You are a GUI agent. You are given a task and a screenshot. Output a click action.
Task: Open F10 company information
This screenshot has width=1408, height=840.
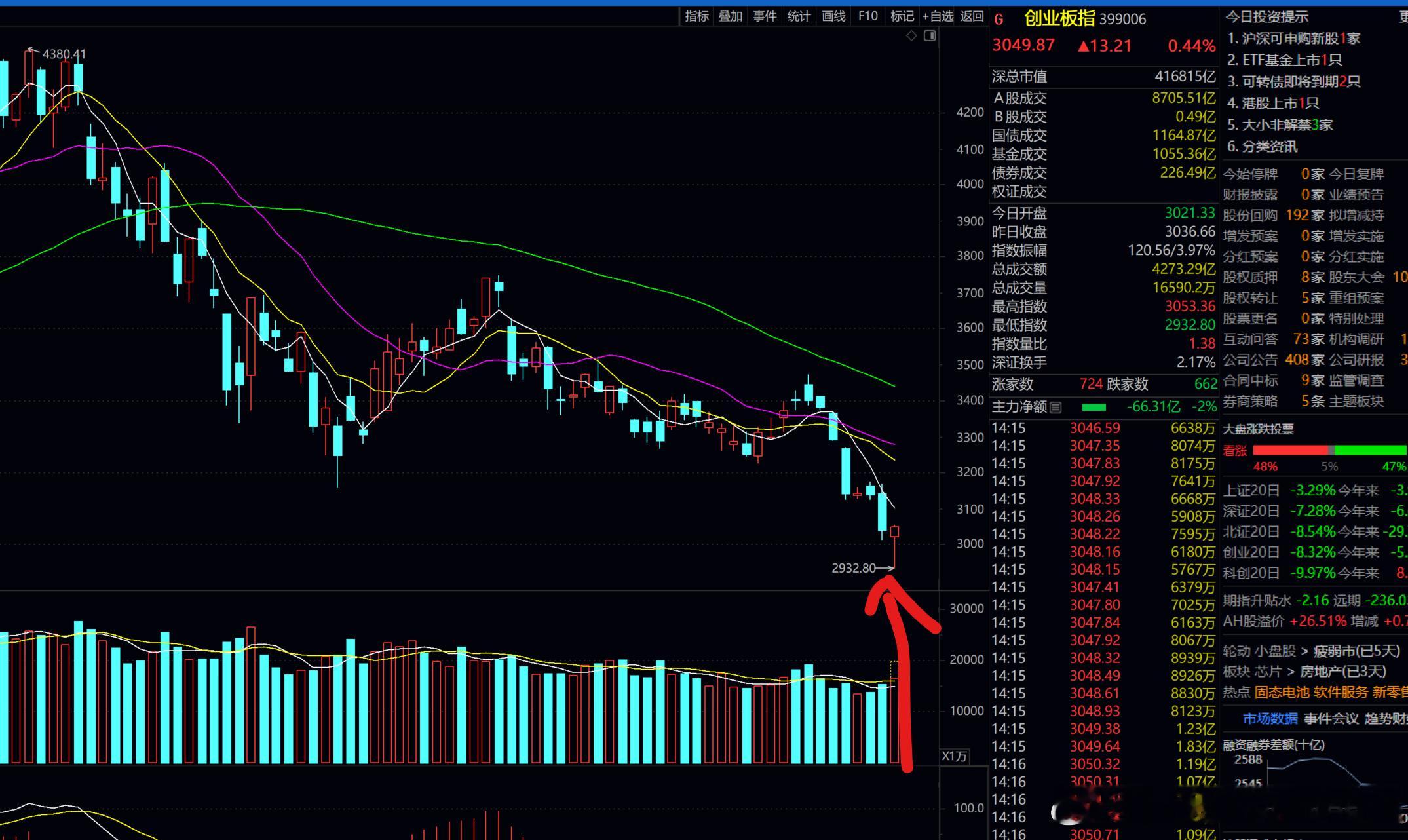tap(868, 16)
